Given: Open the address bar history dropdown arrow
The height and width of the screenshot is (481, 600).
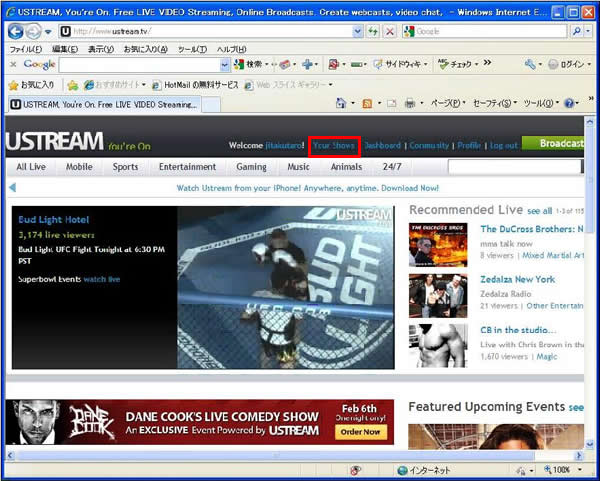Looking at the screenshot, I should click(x=357, y=31).
